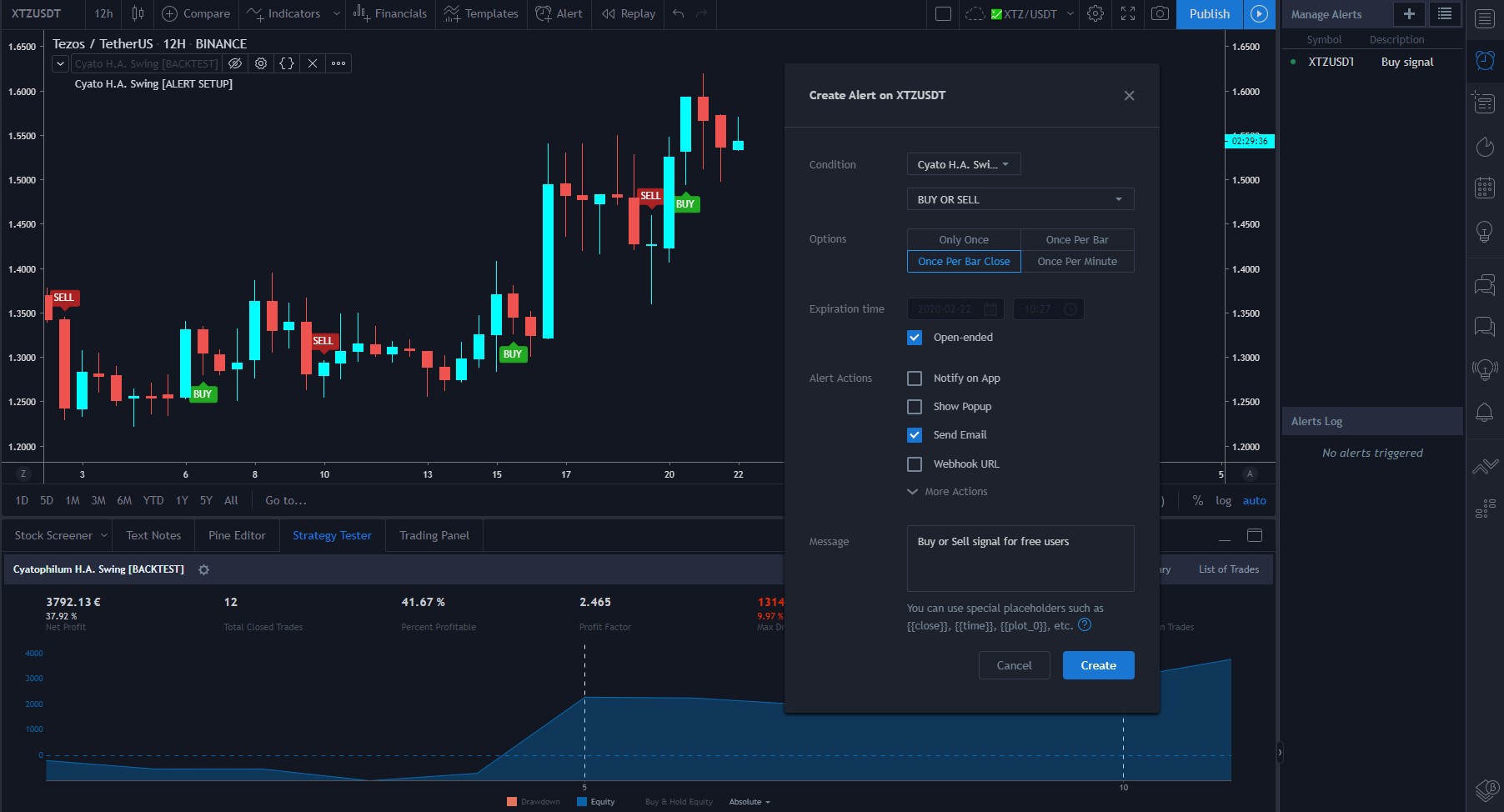
Task: Open the Notifications bell sidebar icon
Action: coord(1485,412)
